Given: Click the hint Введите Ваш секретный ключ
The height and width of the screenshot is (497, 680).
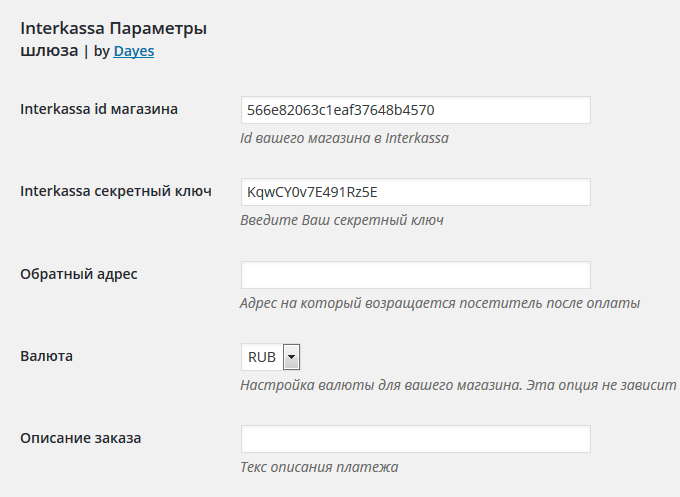Looking at the screenshot, I should (x=342, y=220).
